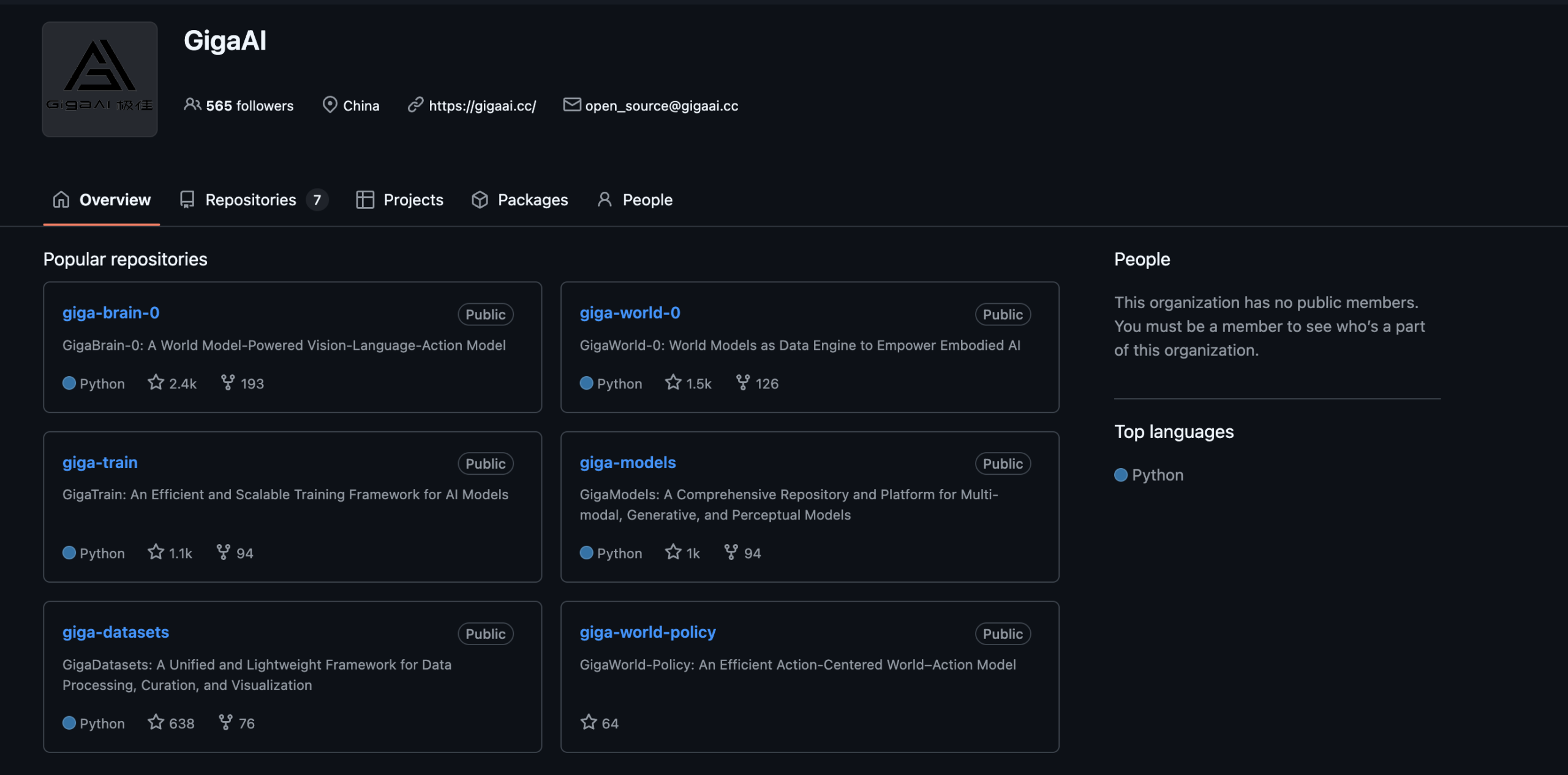Click the followers people icon
This screenshot has height=775, width=1568.
tap(192, 105)
